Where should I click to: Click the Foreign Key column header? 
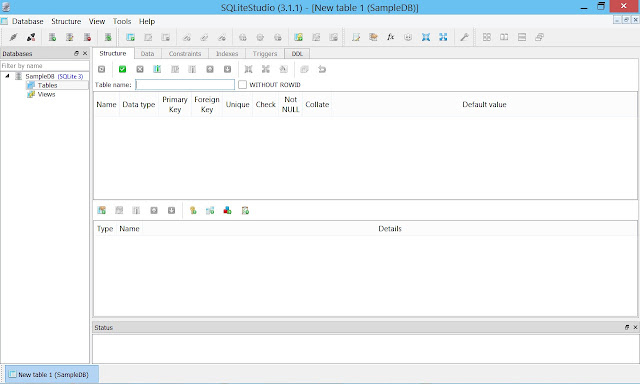pos(207,104)
